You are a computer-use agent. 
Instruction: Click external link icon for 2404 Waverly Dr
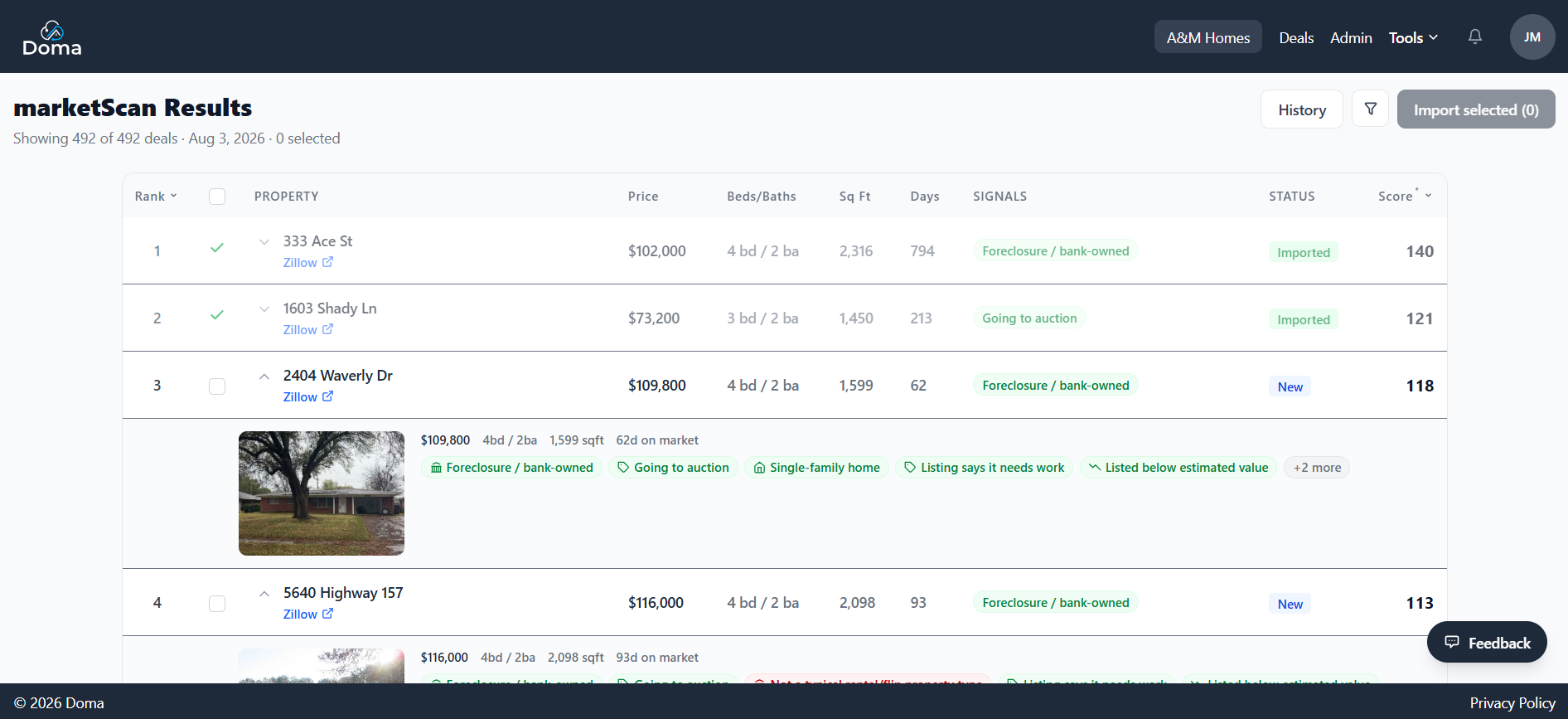coord(328,396)
